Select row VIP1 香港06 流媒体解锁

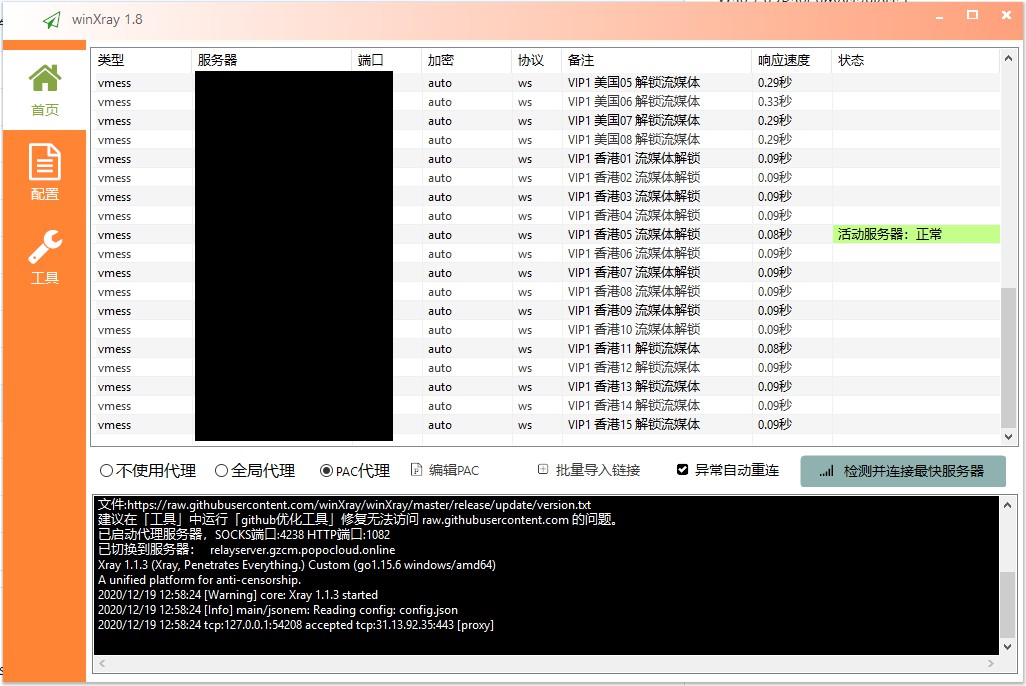click(546, 253)
